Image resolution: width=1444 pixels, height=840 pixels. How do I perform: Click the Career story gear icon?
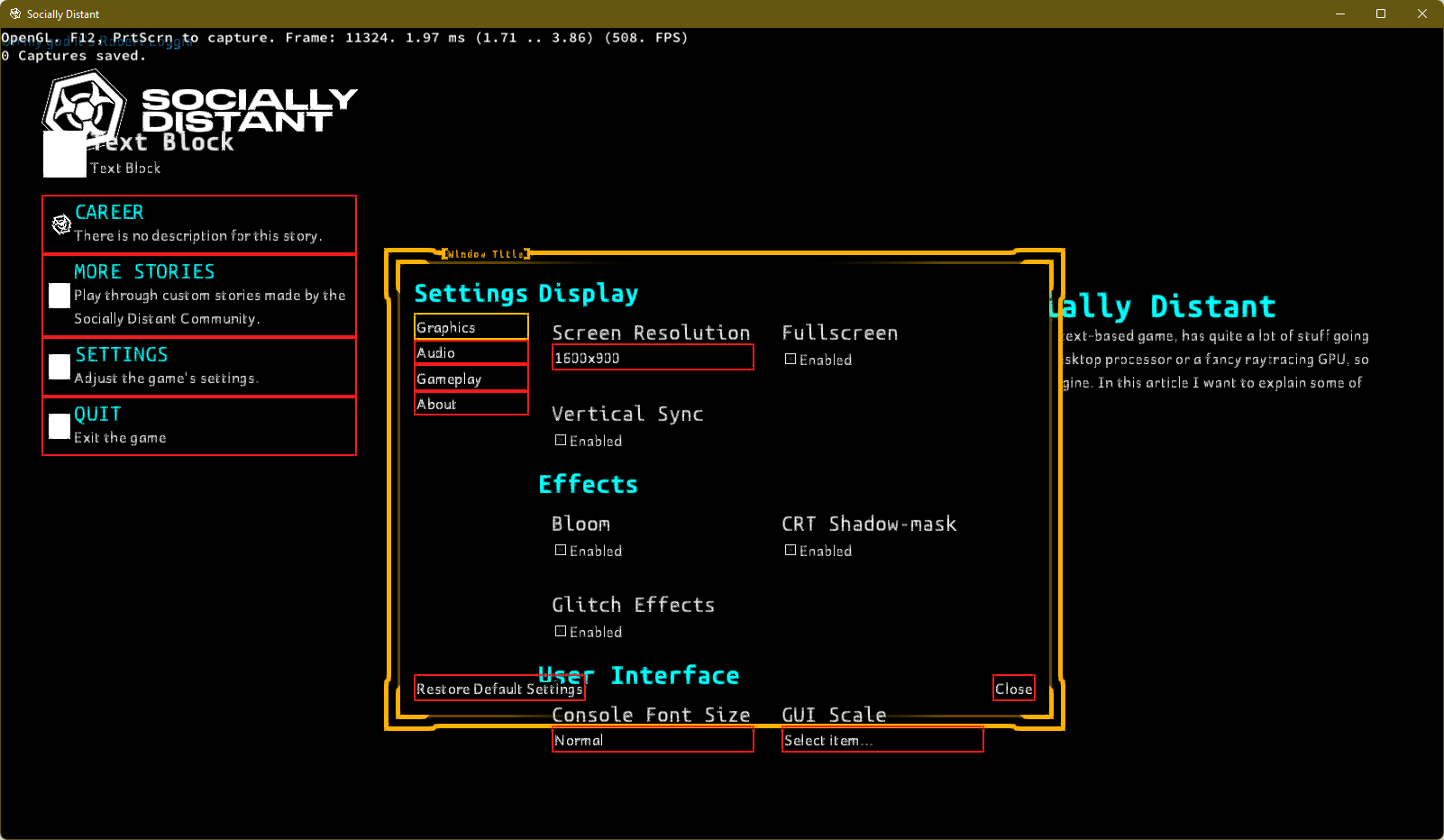(61, 224)
